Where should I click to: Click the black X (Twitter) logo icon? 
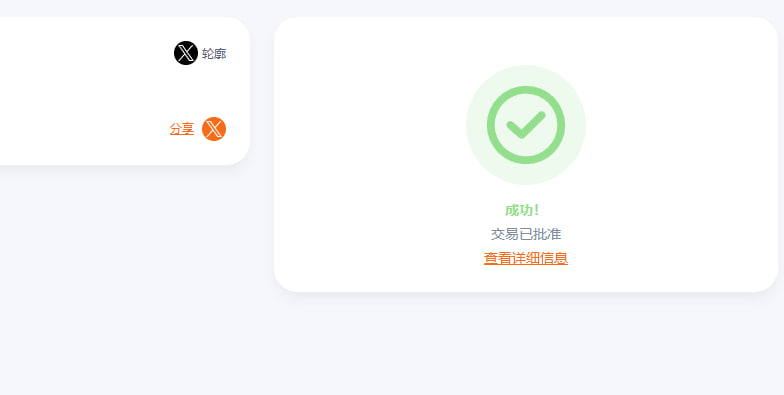click(x=186, y=53)
